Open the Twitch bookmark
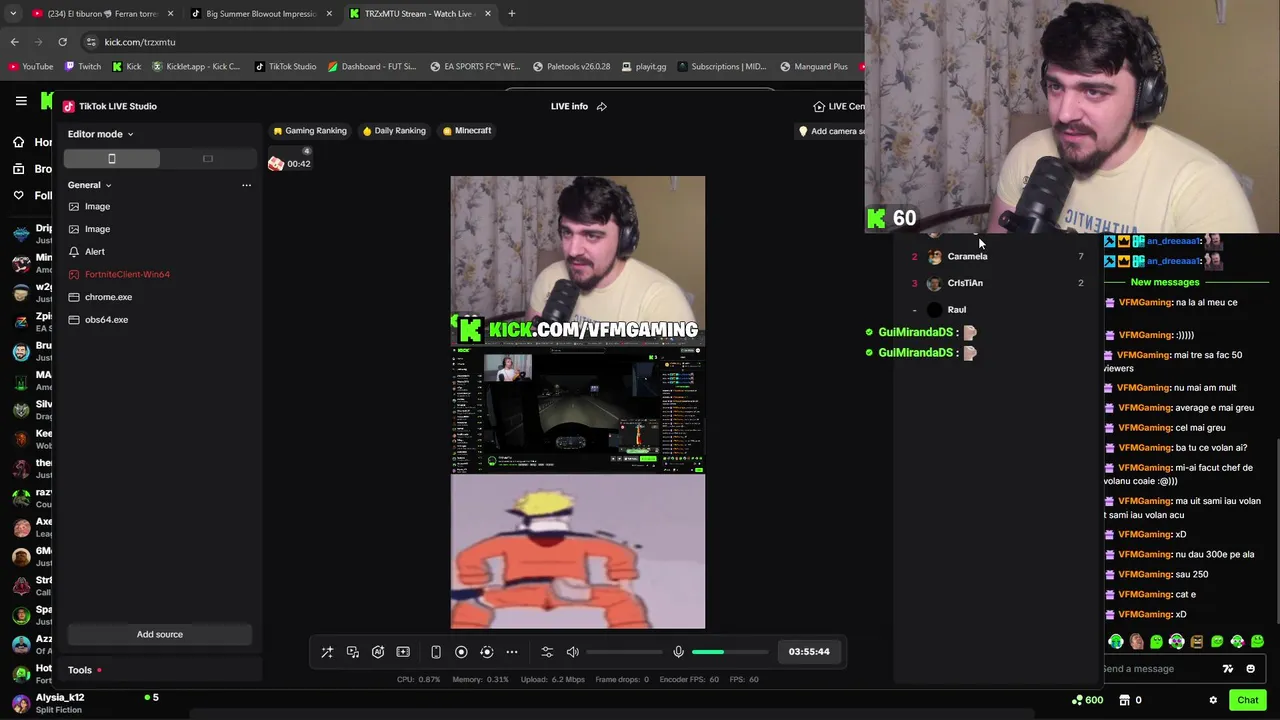Image resolution: width=1280 pixels, height=720 pixels. [x=83, y=67]
